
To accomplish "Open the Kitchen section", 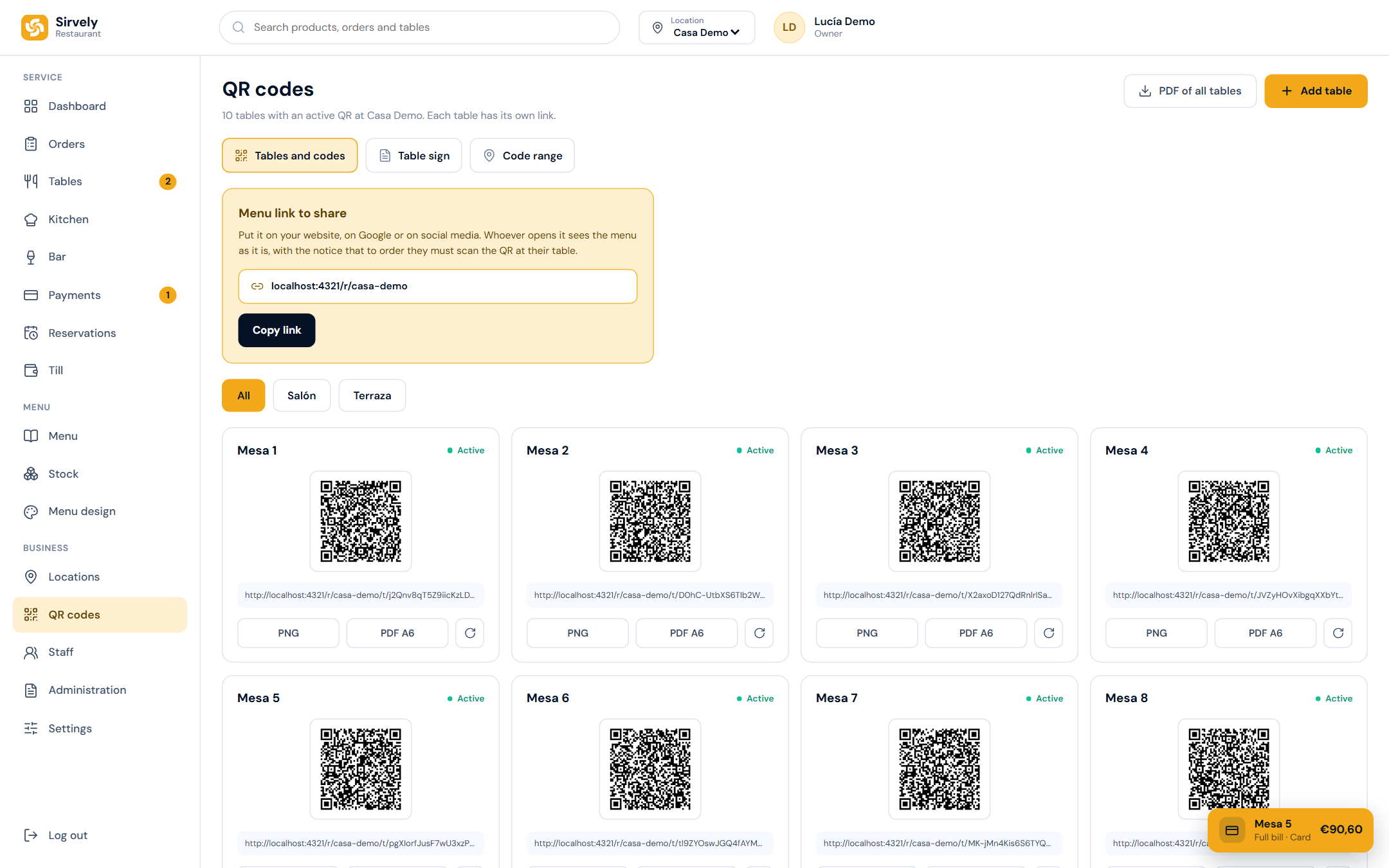I will click(x=100, y=219).
